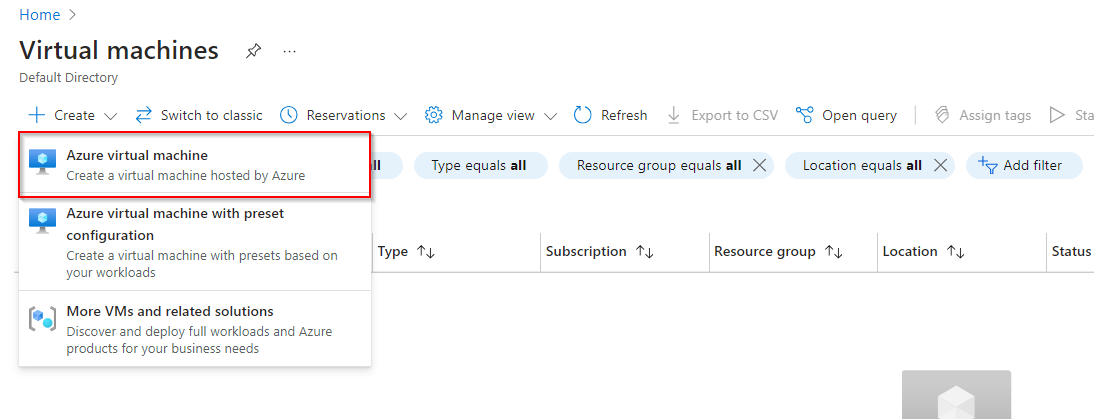Click the Type equals all filter pill
The image size is (1094, 419).
tap(479, 165)
